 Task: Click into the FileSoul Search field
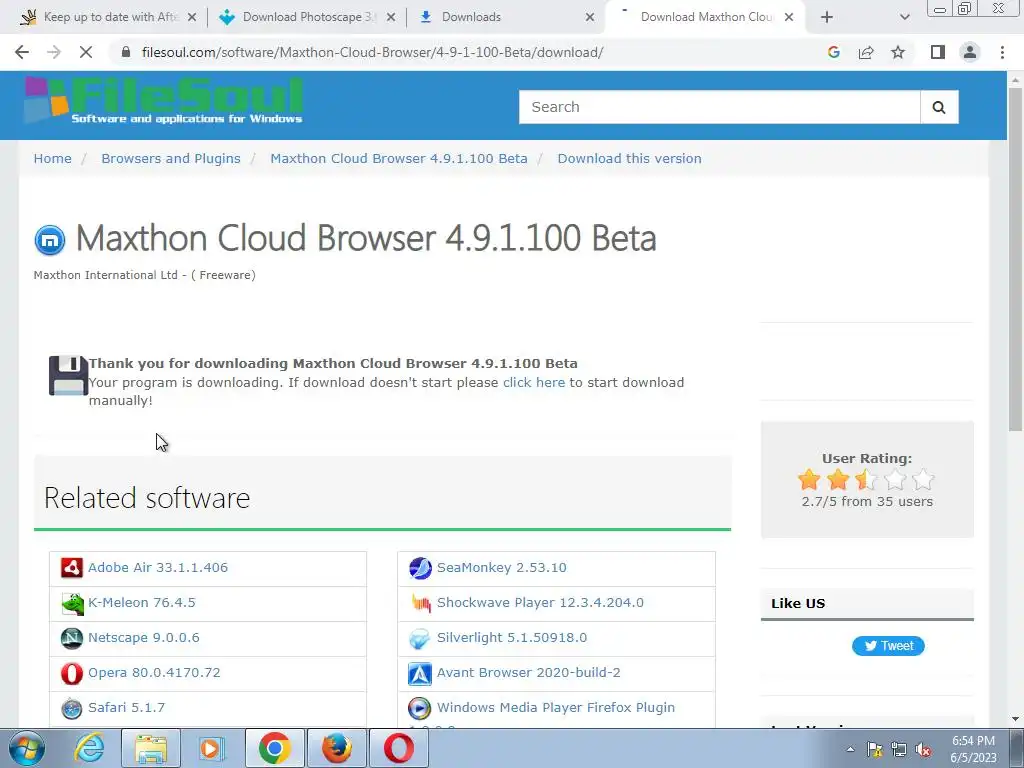pos(720,107)
